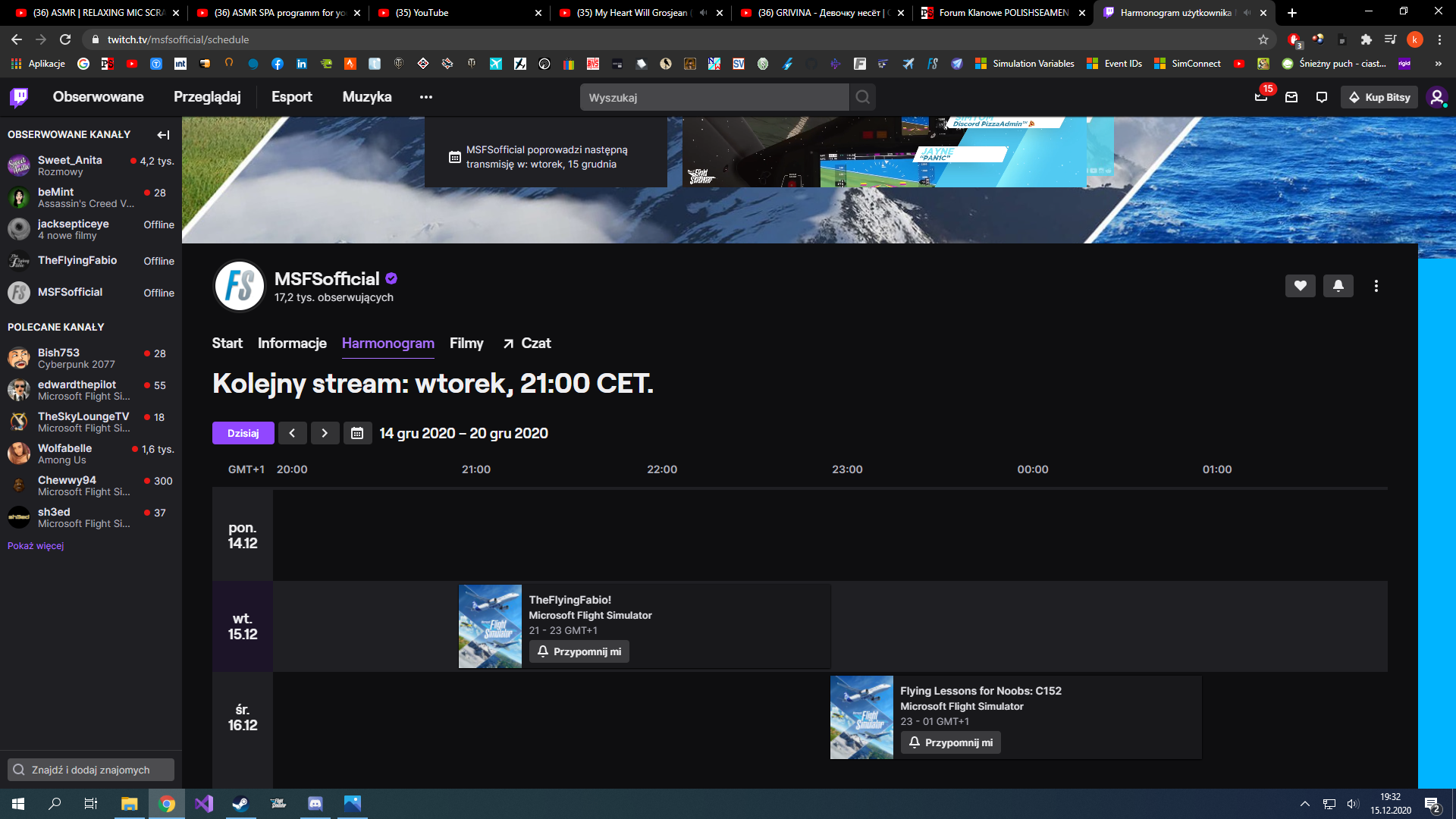Open the whispers chat bubble icon
This screenshot has height=819, width=1456.
[1322, 97]
